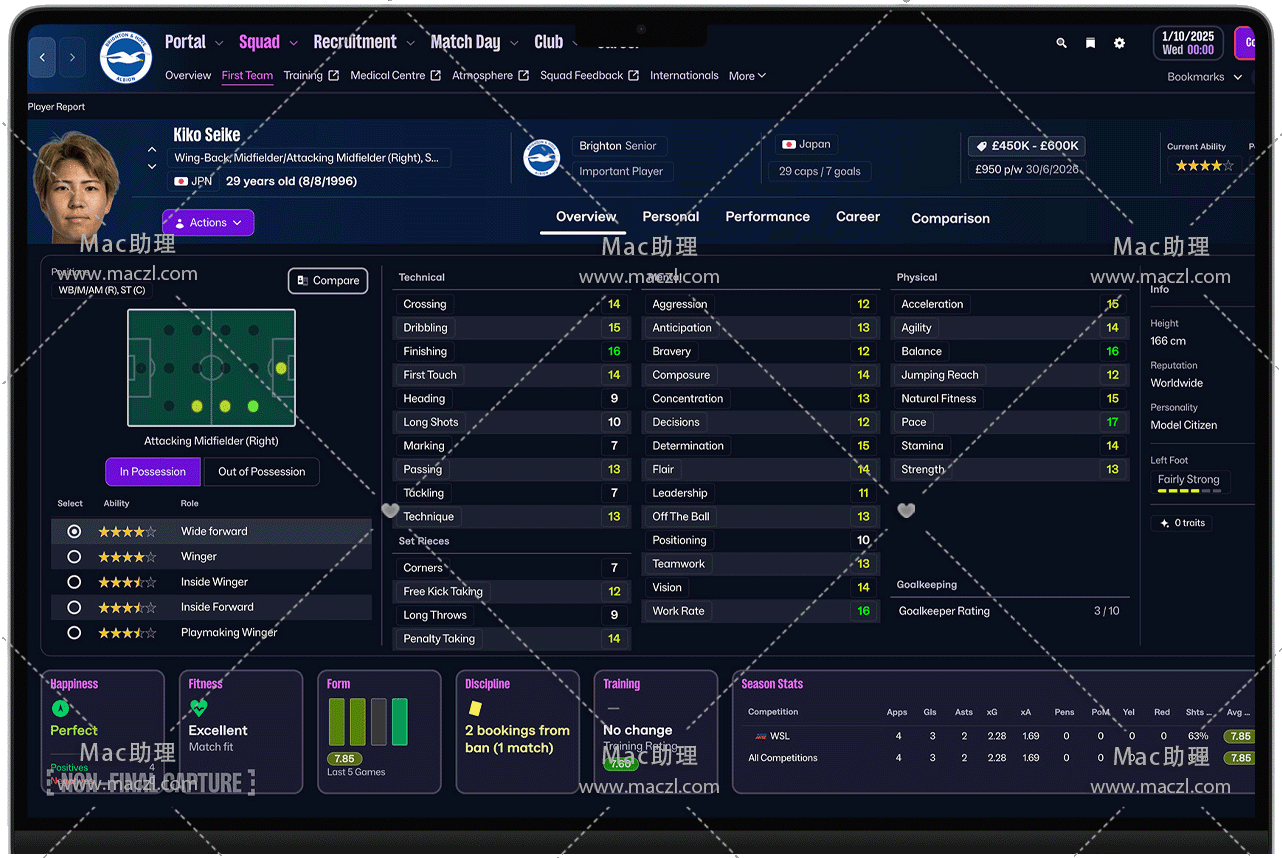Go forward with the right arrow button
This screenshot has width=1282, height=858.
tap(72, 58)
